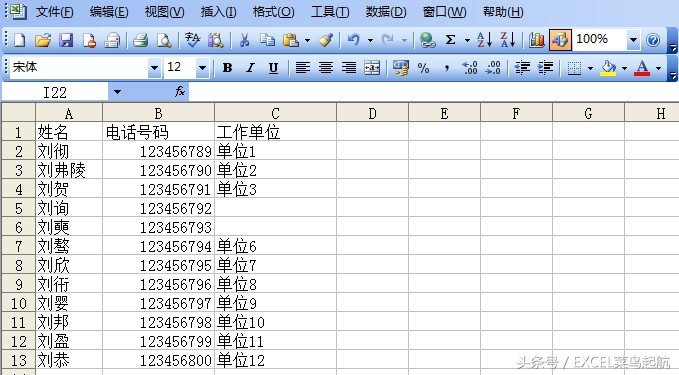This screenshot has width=679, height=375.
Task: Apply yellow Fill Color bucket
Action: tap(608, 68)
